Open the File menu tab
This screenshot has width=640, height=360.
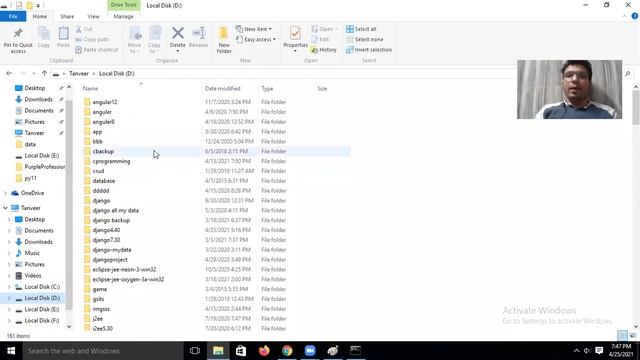pyautogui.click(x=13, y=16)
